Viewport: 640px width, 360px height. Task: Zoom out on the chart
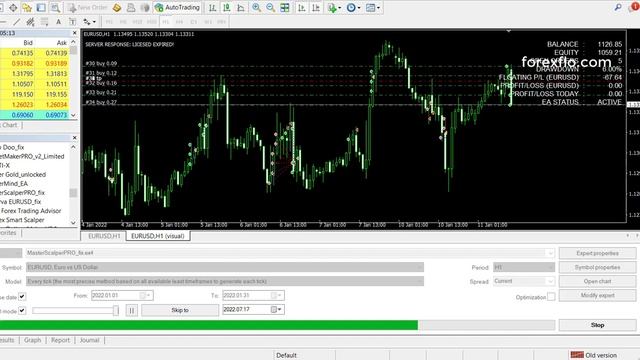[x=270, y=7]
